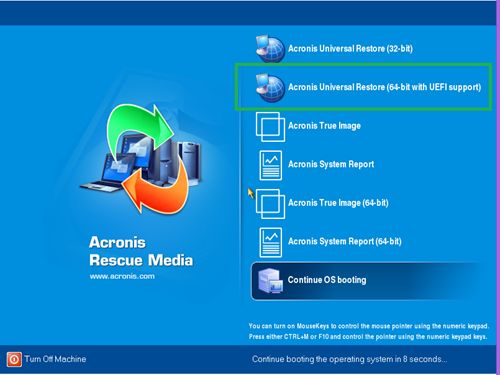Viewport: 500px width, 375px height.
Task: Click the MouseKeys hint text 'You can turn on MouseKeys'
Action: click(369, 326)
